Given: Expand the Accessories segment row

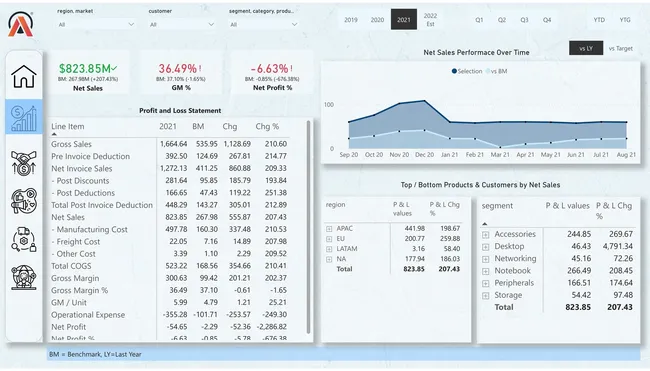Looking at the screenshot, I should point(485,235).
